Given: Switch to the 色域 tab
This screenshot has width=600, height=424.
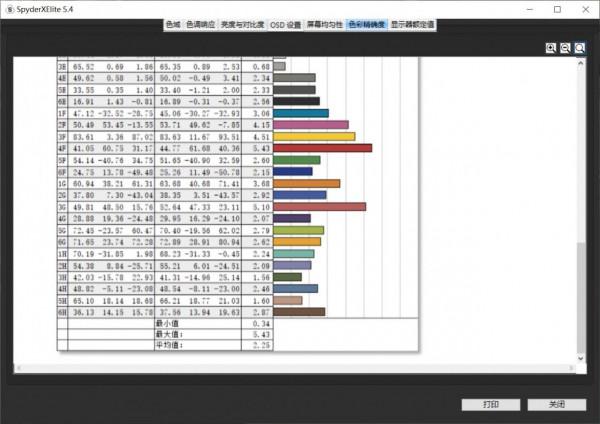Looking at the screenshot, I should [x=174, y=23].
